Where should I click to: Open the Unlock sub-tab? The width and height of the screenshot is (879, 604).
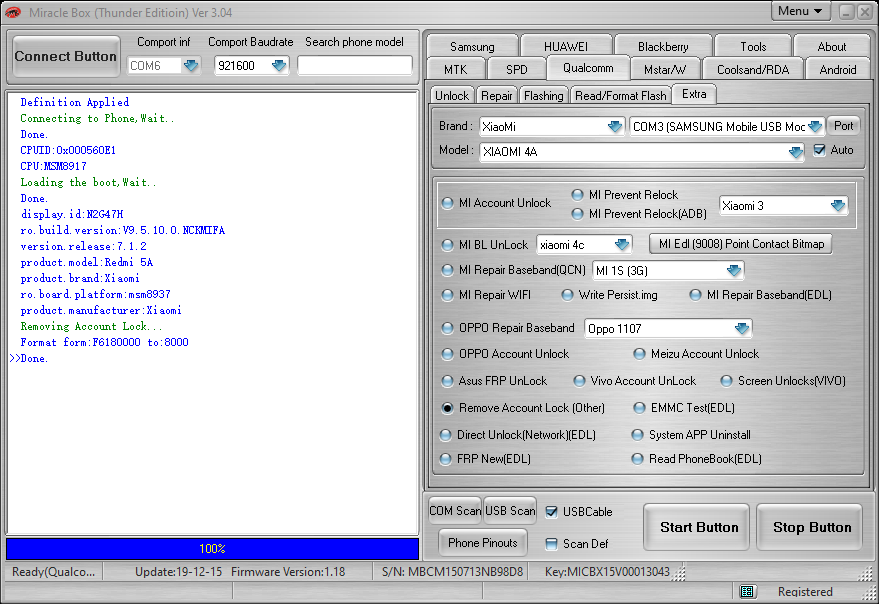coord(452,96)
